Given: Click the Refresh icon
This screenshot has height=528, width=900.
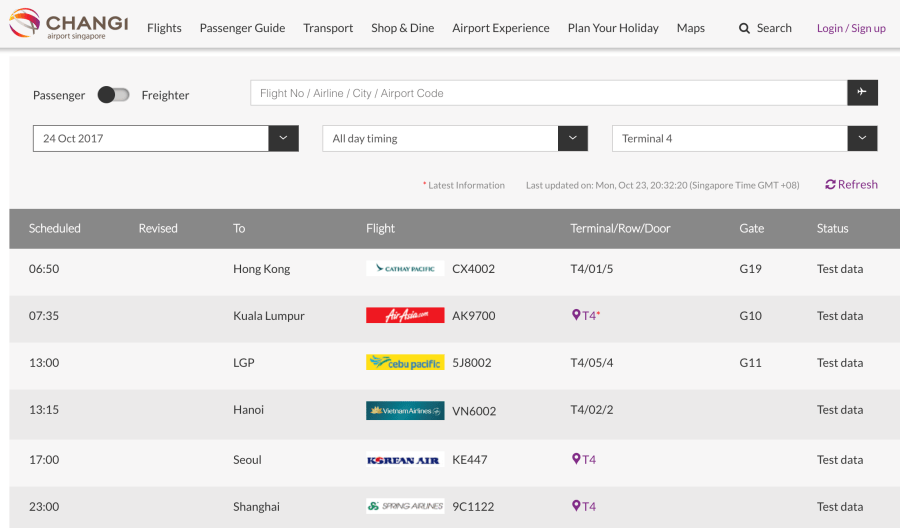Looking at the screenshot, I should click(x=830, y=185).
